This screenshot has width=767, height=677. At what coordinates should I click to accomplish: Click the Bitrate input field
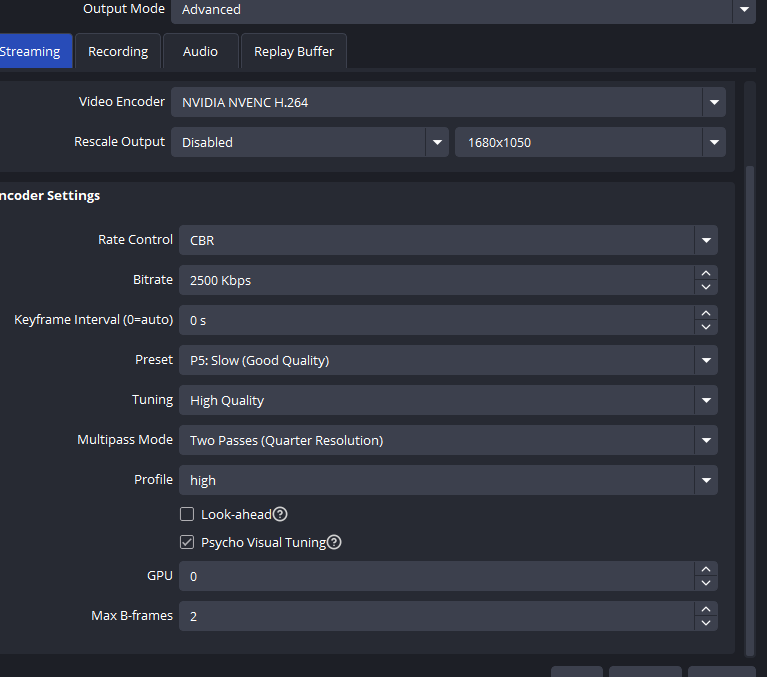click(436, 280)
